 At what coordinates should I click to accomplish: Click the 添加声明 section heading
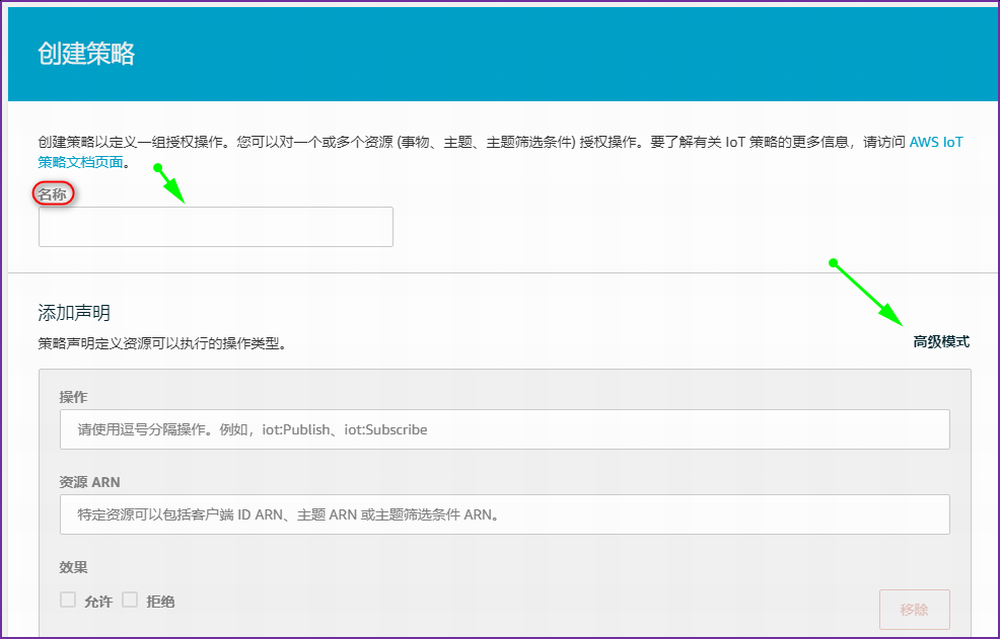click(x=74, y=312)
